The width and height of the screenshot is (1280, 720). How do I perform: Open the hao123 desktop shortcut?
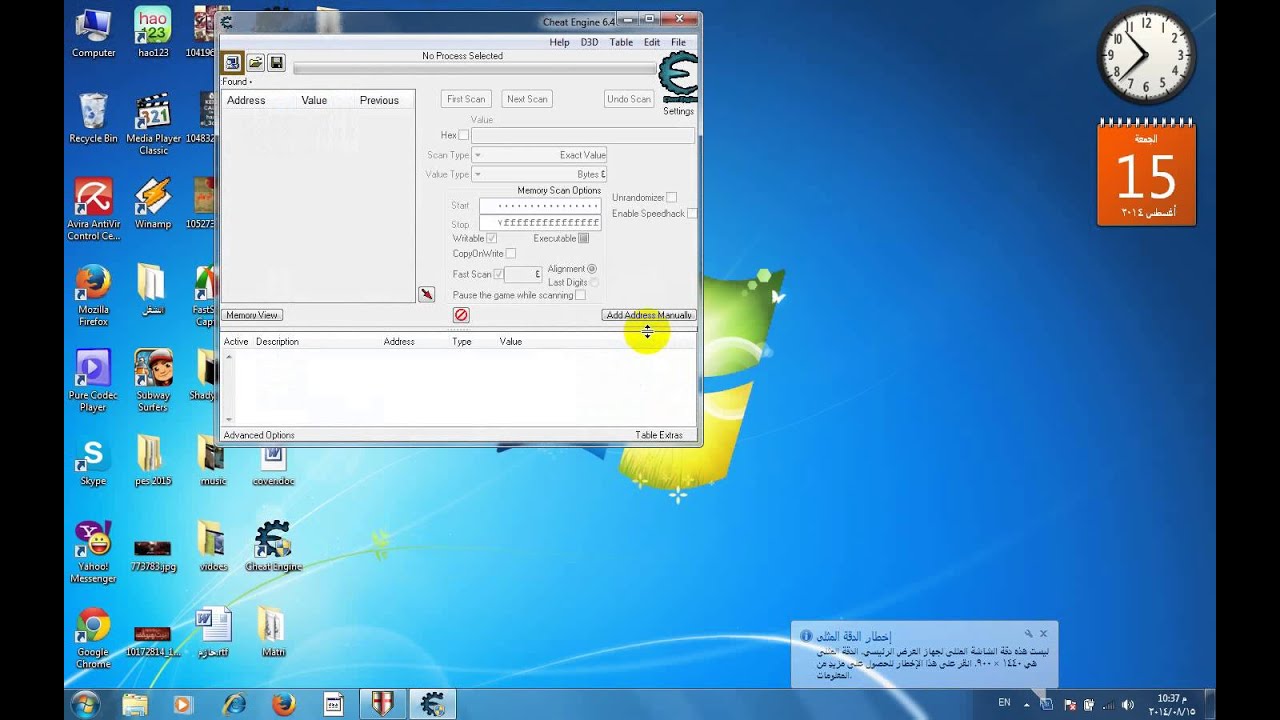[x=154, y=32]
